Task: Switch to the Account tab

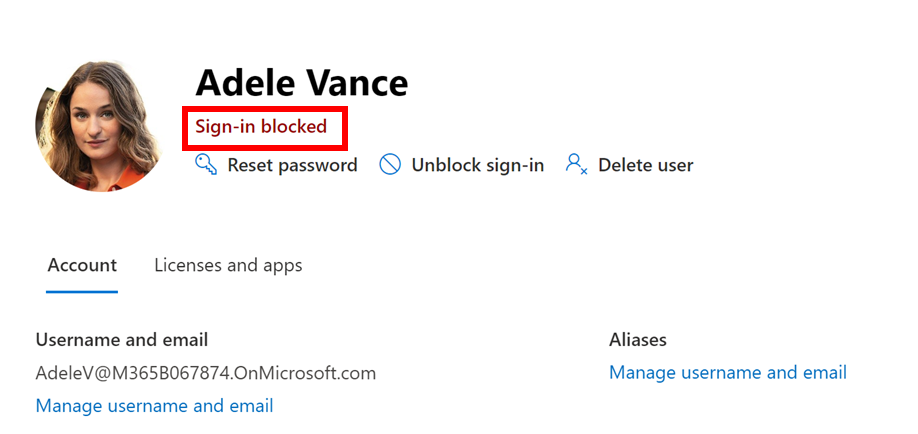Action: click(x=82, y=265)
